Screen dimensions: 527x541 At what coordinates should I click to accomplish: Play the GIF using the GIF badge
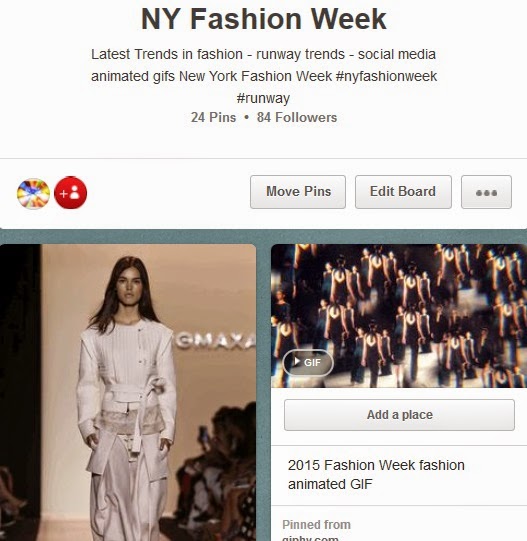coord(308,362)
